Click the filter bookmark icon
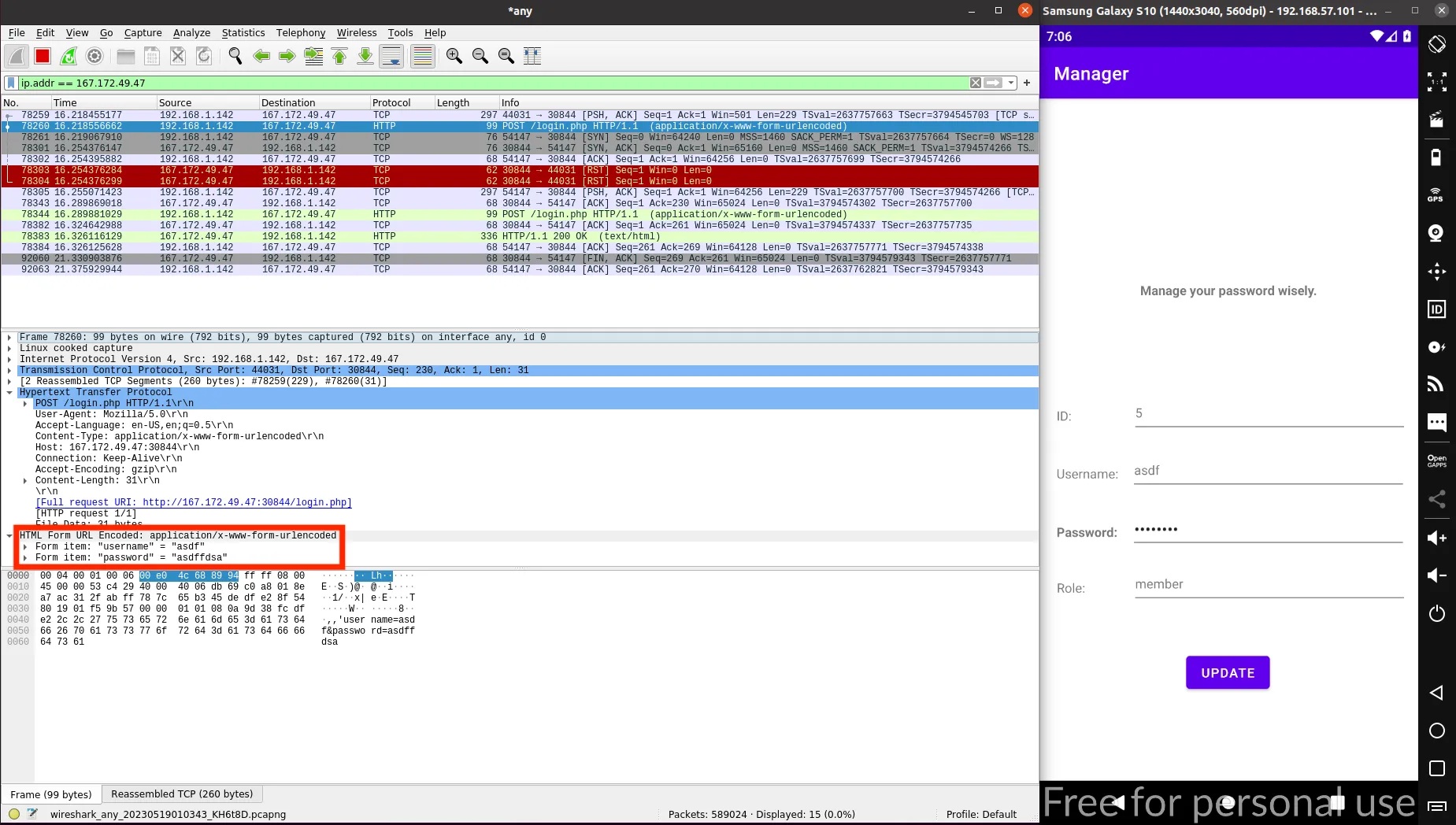 [x=11, y=83]
